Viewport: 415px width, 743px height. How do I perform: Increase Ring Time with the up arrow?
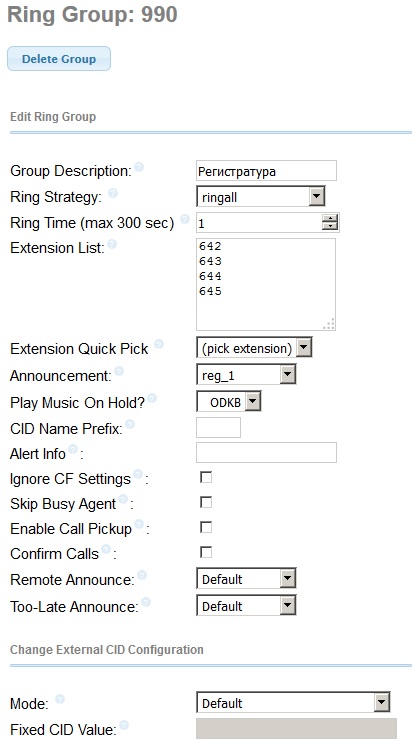click(x=330, y=218)
